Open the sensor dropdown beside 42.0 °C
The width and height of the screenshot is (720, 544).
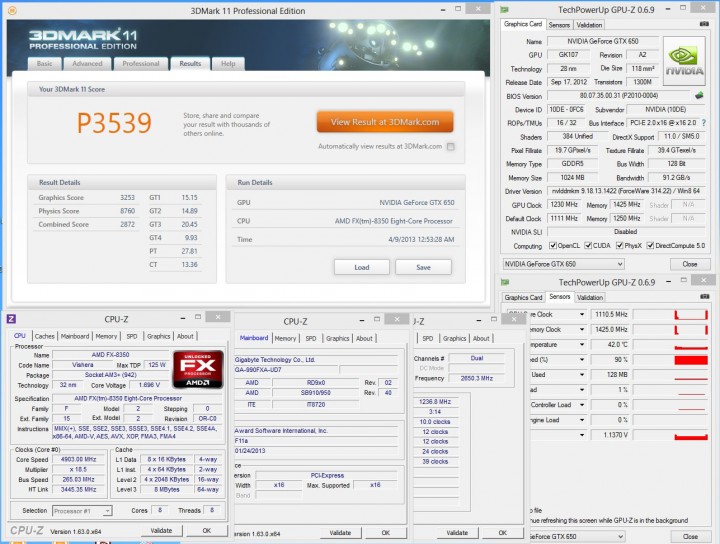tap(582, 345)
